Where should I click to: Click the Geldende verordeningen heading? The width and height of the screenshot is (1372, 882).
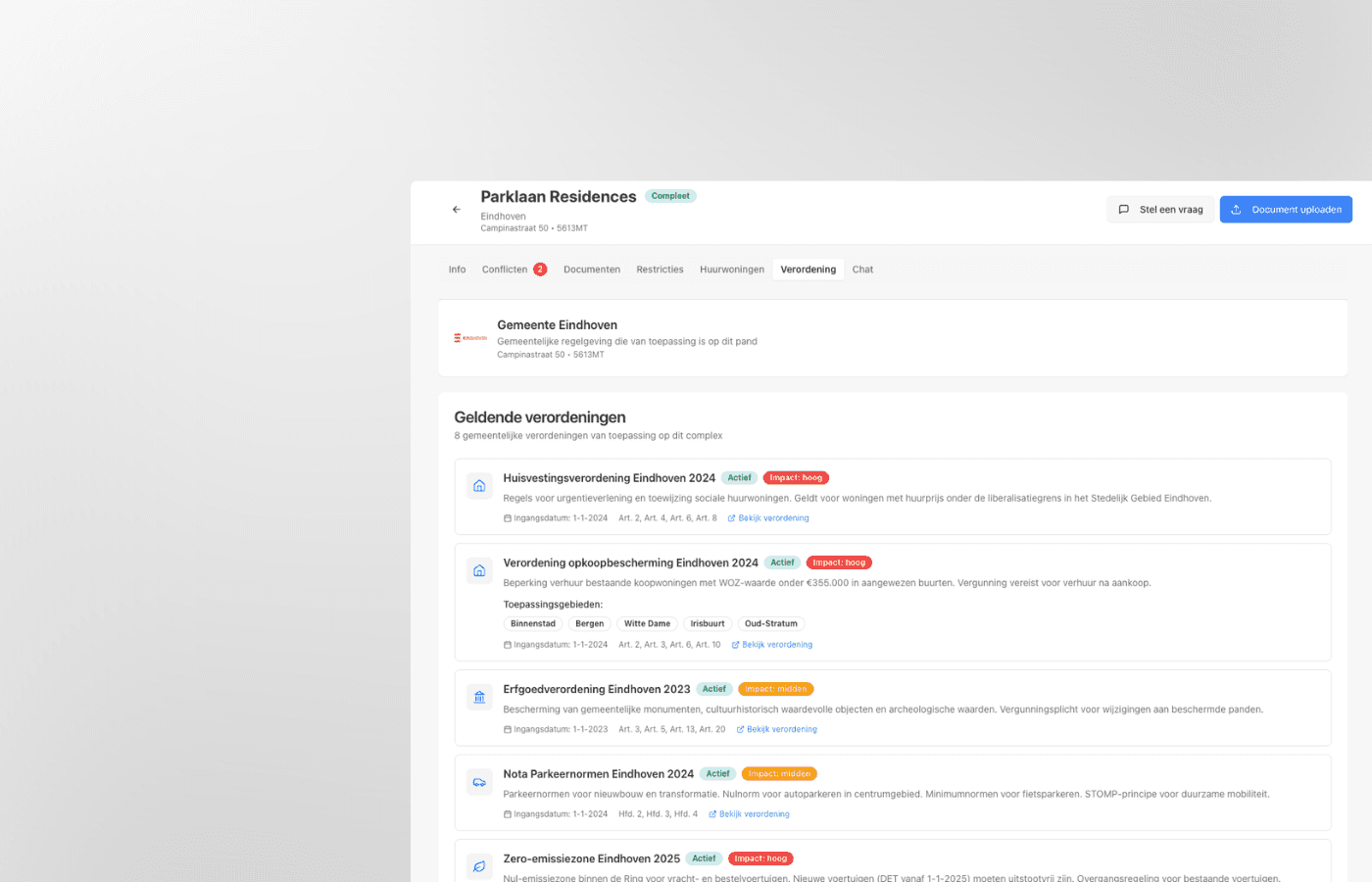click(540, 417)
